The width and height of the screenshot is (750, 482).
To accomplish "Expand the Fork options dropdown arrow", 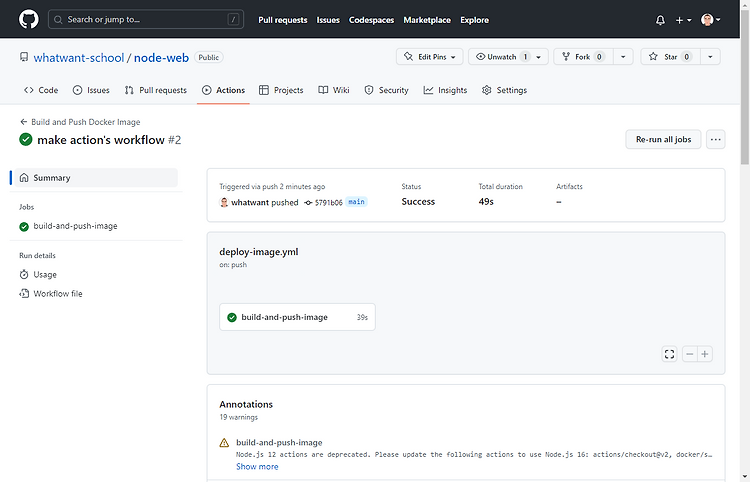I will [623, 57].
